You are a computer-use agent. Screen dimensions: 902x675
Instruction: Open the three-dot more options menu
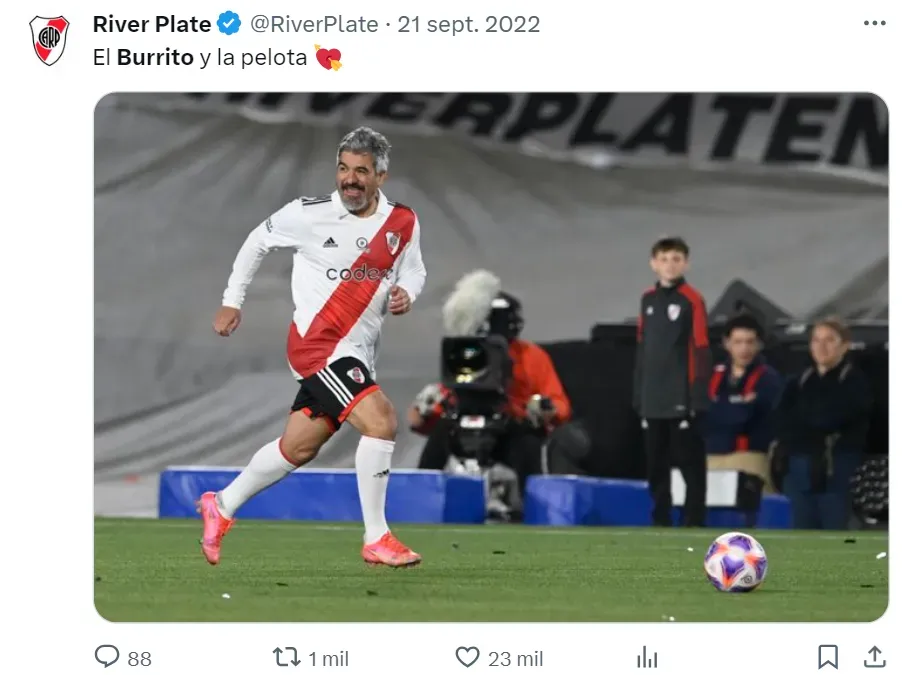pos(875,23)
